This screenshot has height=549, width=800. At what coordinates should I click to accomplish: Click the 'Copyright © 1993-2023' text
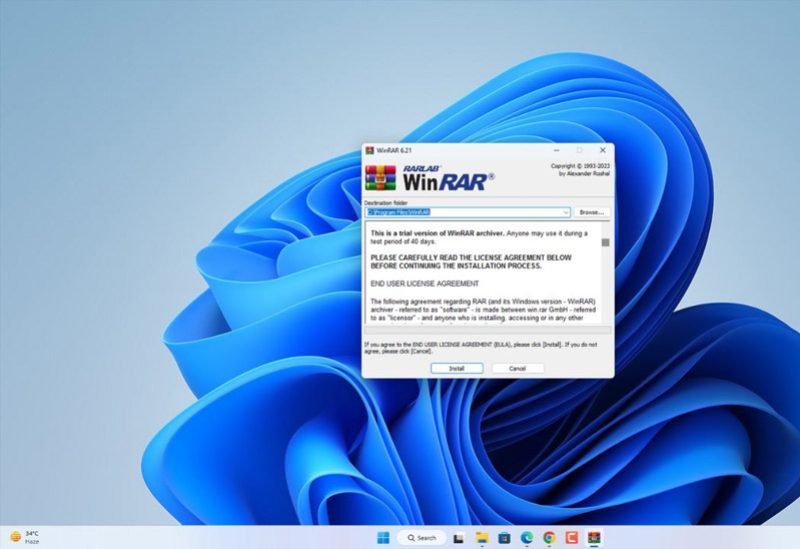click(x=580, y=166)
